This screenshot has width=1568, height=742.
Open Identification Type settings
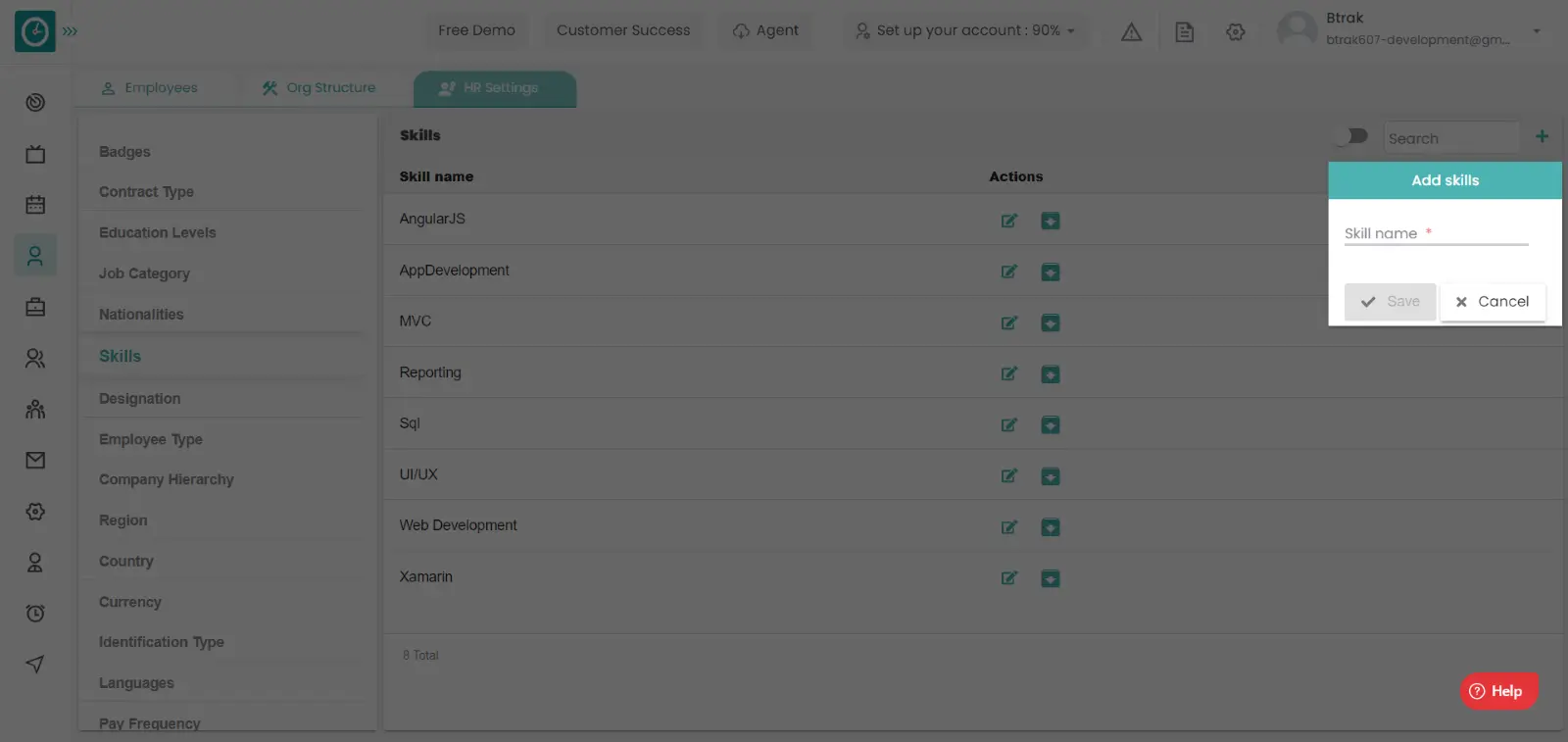click(161, 642)
